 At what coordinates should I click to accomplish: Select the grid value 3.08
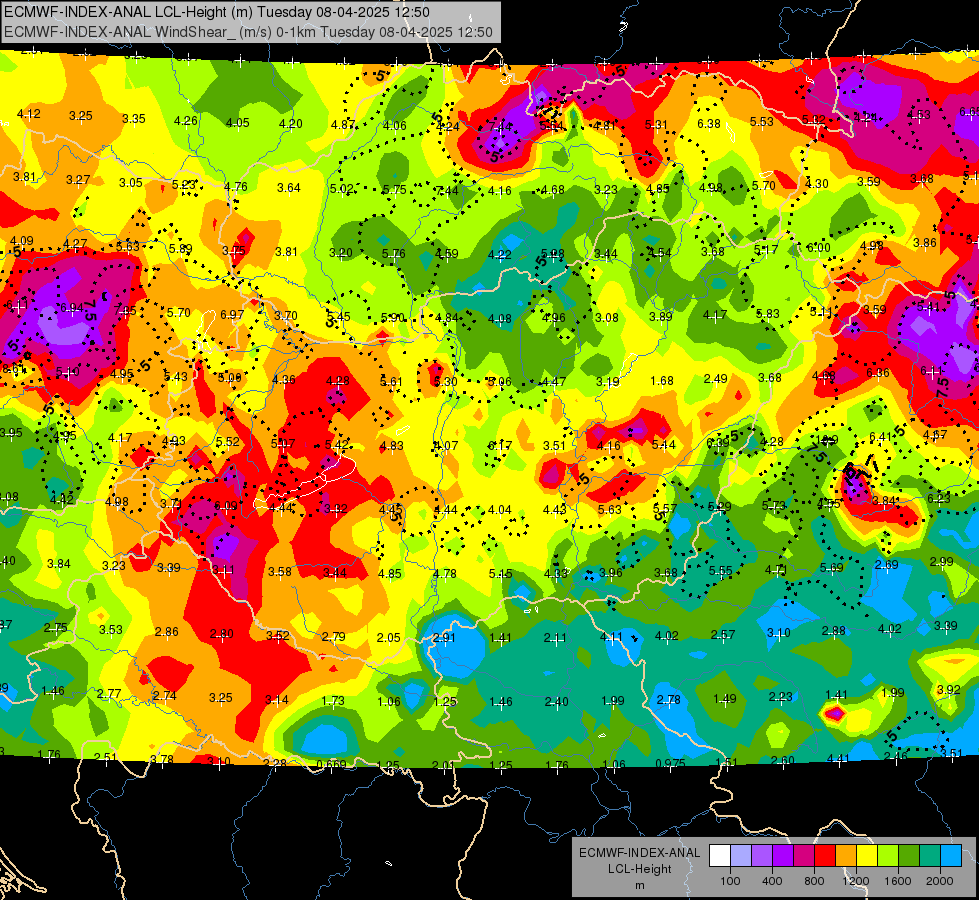[x=606, y=318]
